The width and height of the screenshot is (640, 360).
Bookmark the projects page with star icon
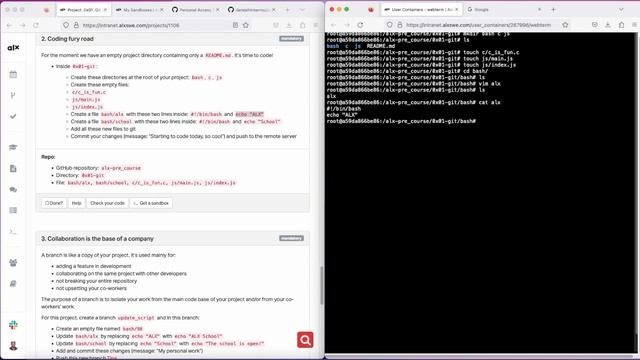[246, 25]
